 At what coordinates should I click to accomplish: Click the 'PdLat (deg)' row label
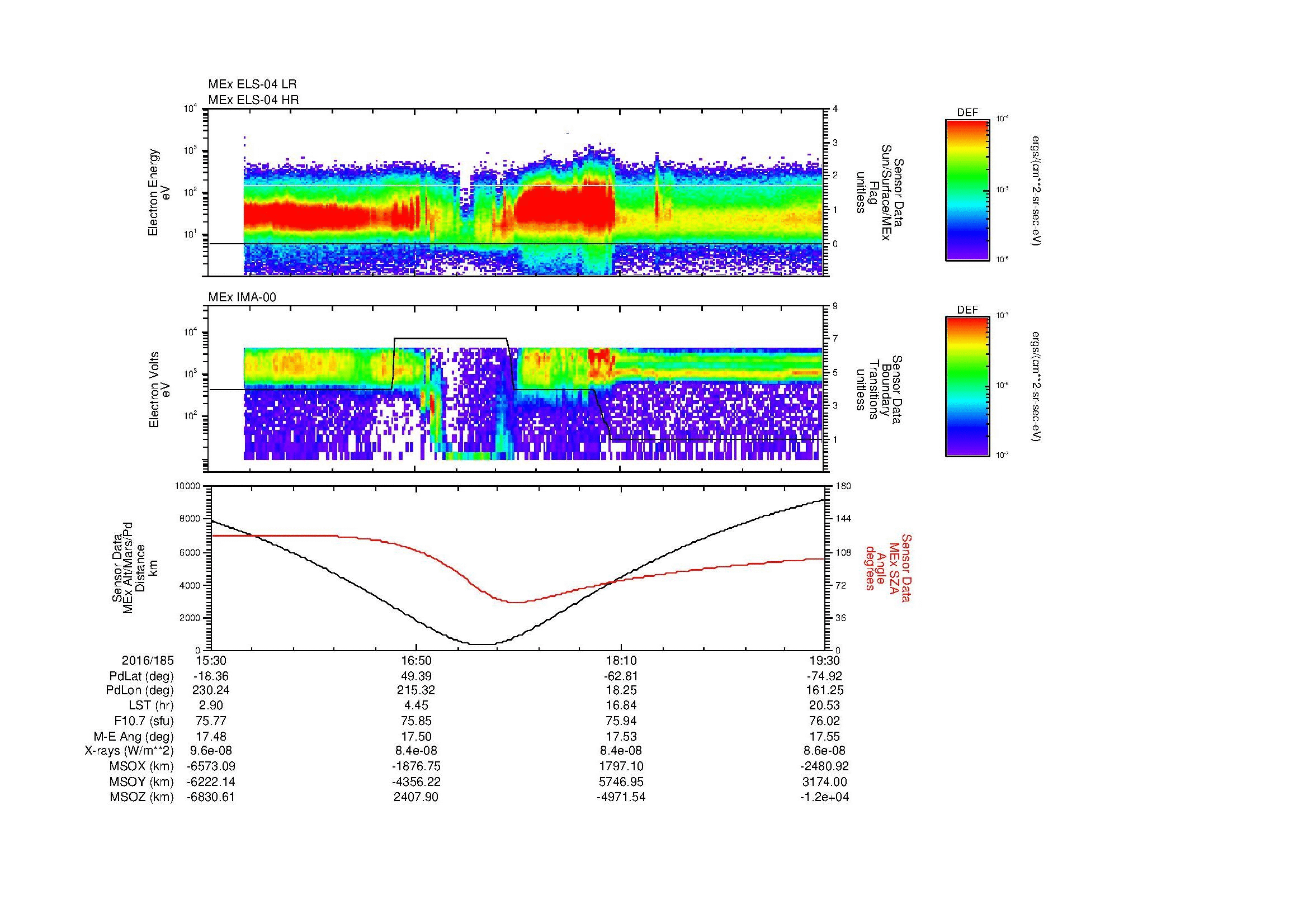pos(141,676)
